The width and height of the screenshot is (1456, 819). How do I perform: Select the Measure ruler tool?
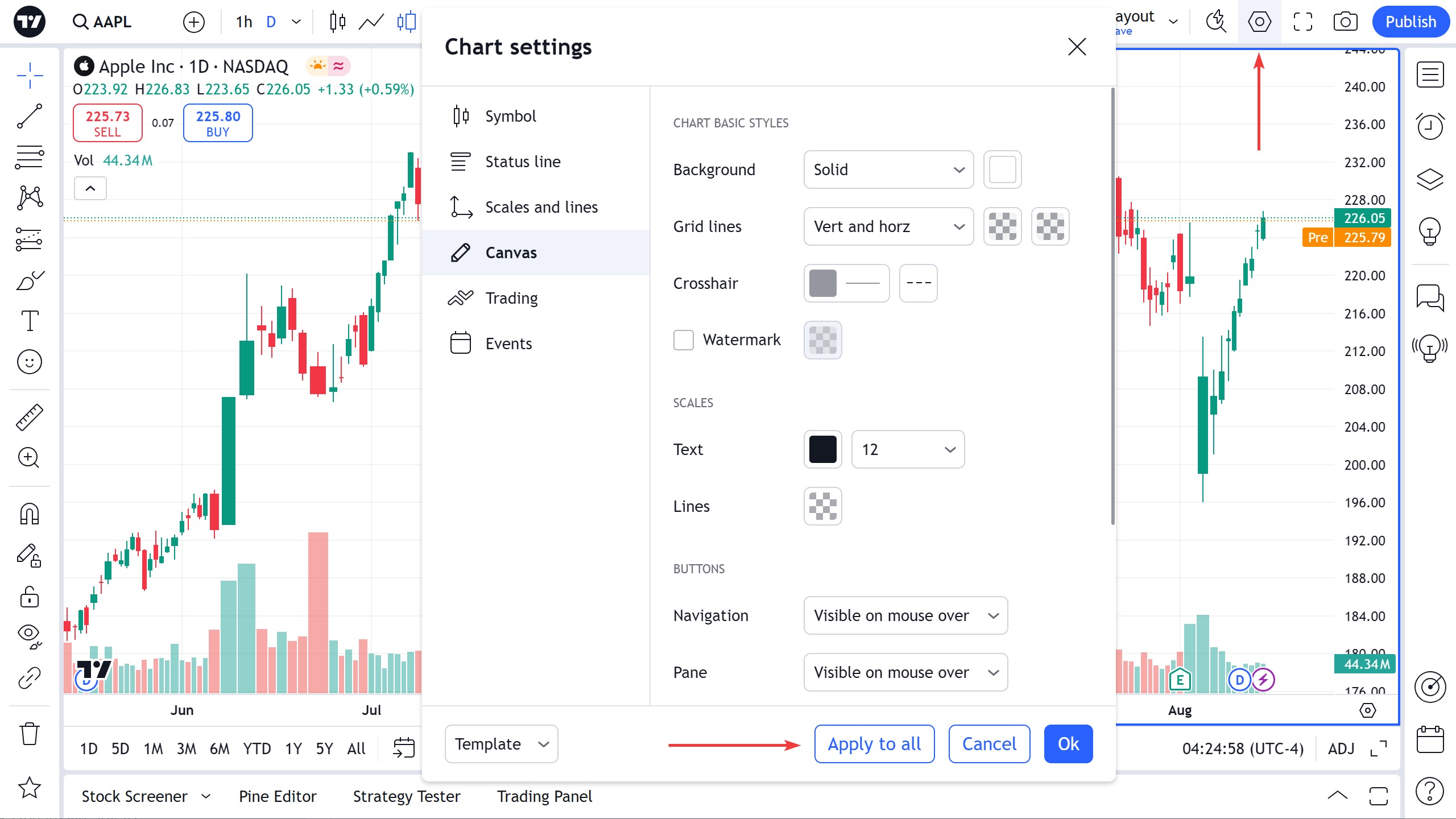pyautogui.click(x=30, y=417)
